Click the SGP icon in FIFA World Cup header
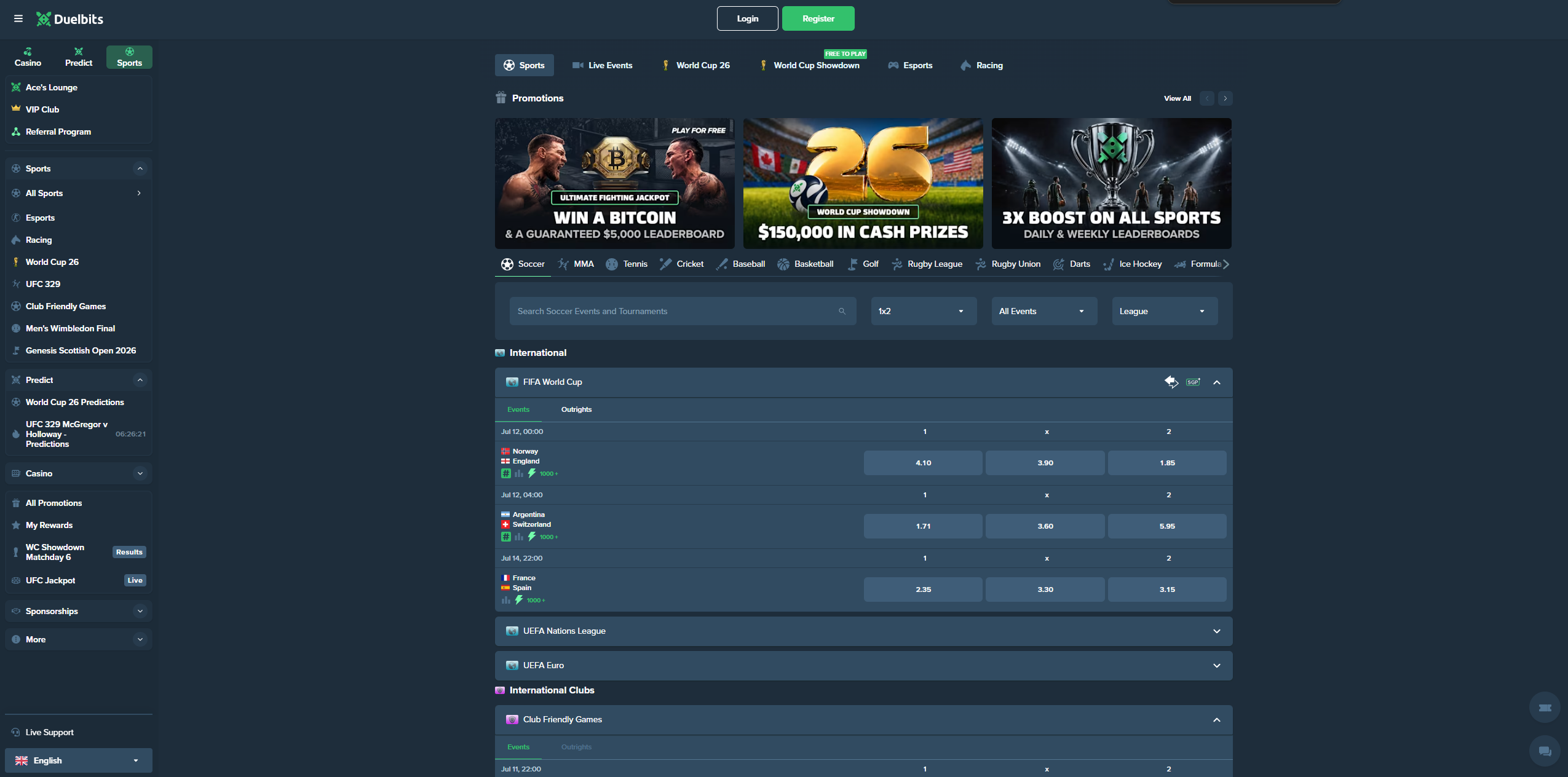The height and width of the screenshot is (777, 1568). (1193, 382)
